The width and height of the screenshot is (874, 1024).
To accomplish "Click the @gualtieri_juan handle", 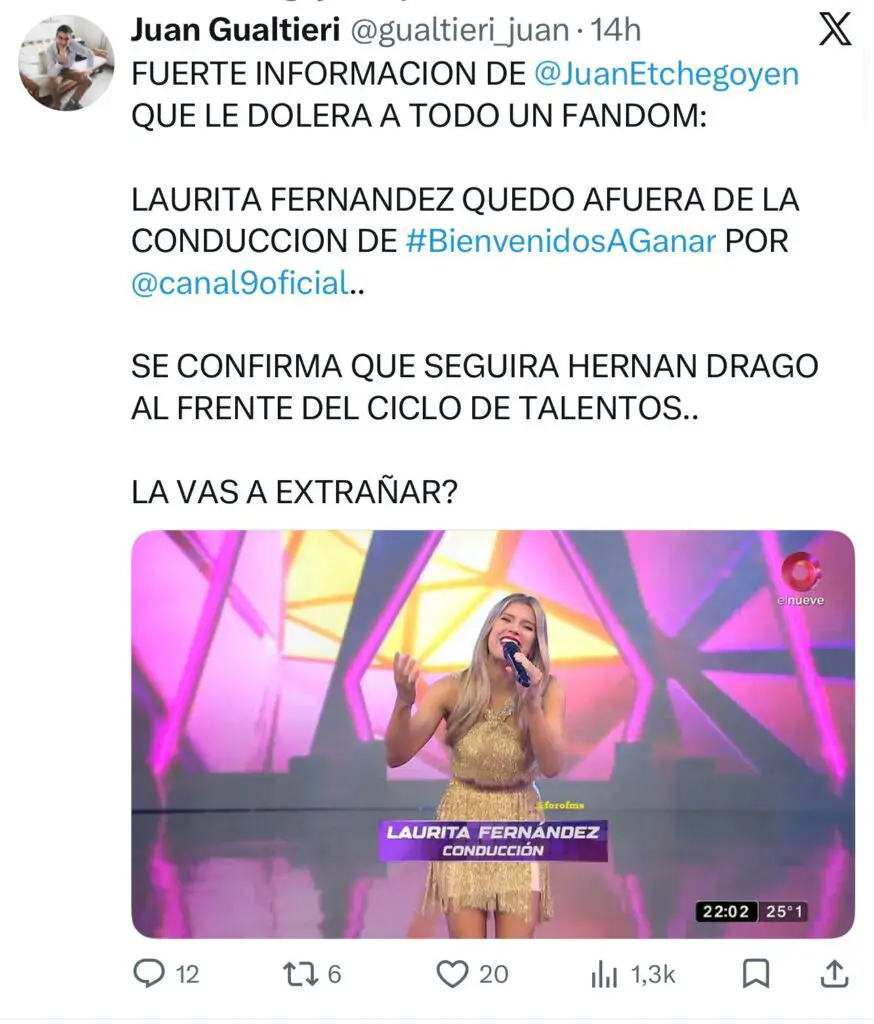I will tap(461, 31).
